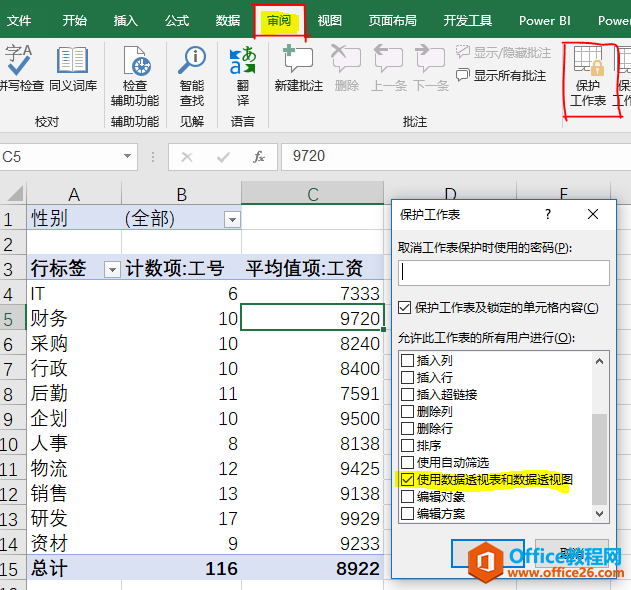This screenshot has width=631, height=590.
Task: Check the Delete columns (删除列) option
Action: (408, 411)
